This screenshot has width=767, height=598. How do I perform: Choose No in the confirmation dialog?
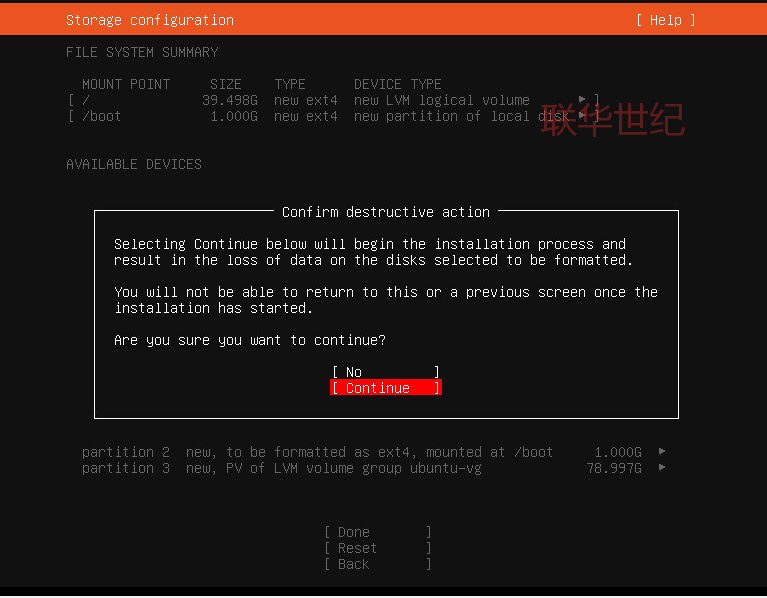(x=385, y=372)
